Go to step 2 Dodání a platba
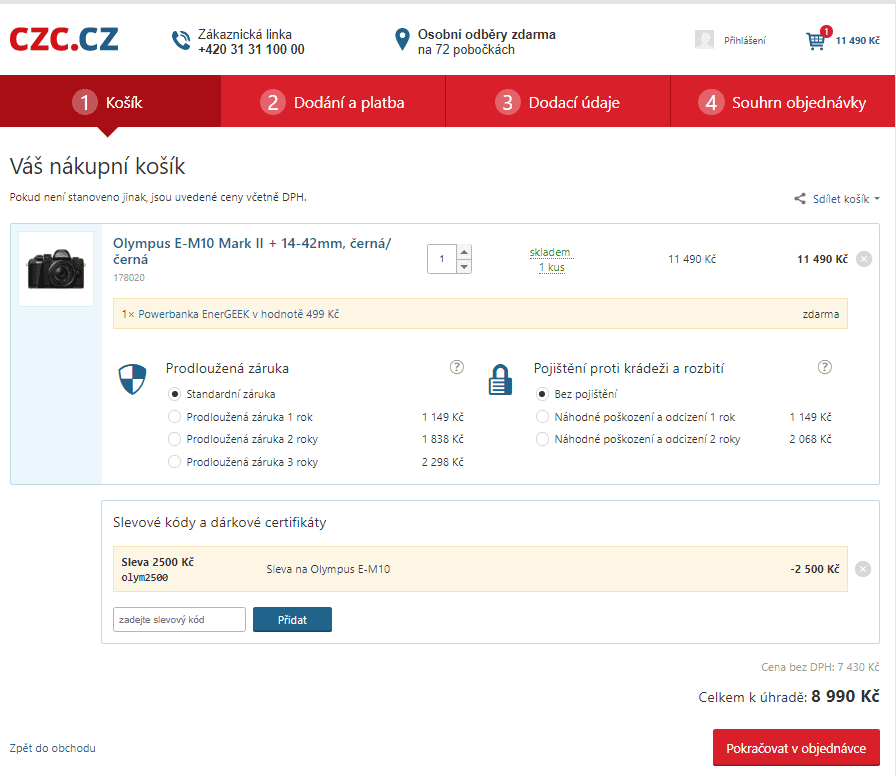The width and height of the screenshot is (896, 776). (x=333, y=101)
